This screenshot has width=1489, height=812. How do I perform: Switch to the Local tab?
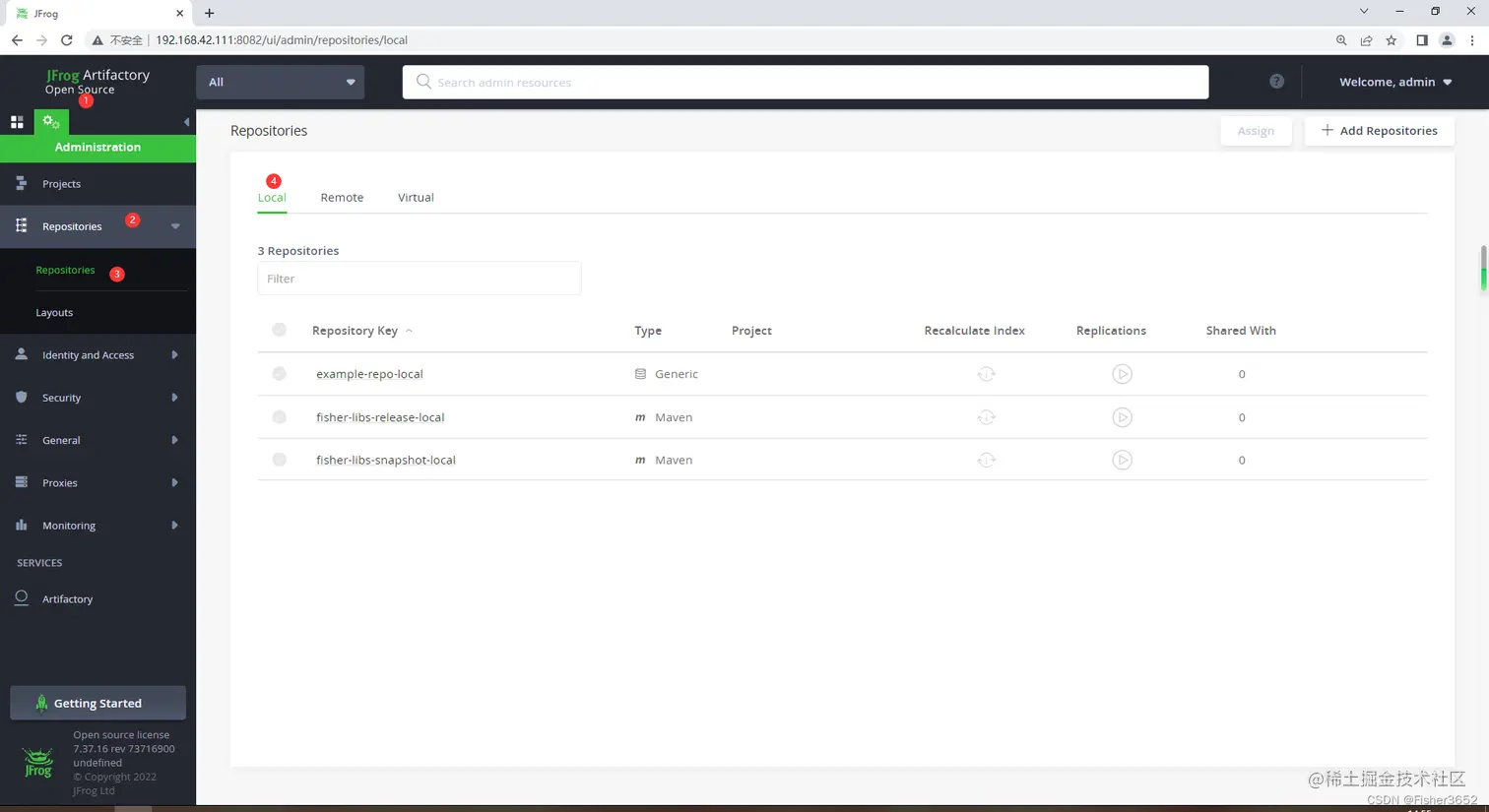click(272, 197)
